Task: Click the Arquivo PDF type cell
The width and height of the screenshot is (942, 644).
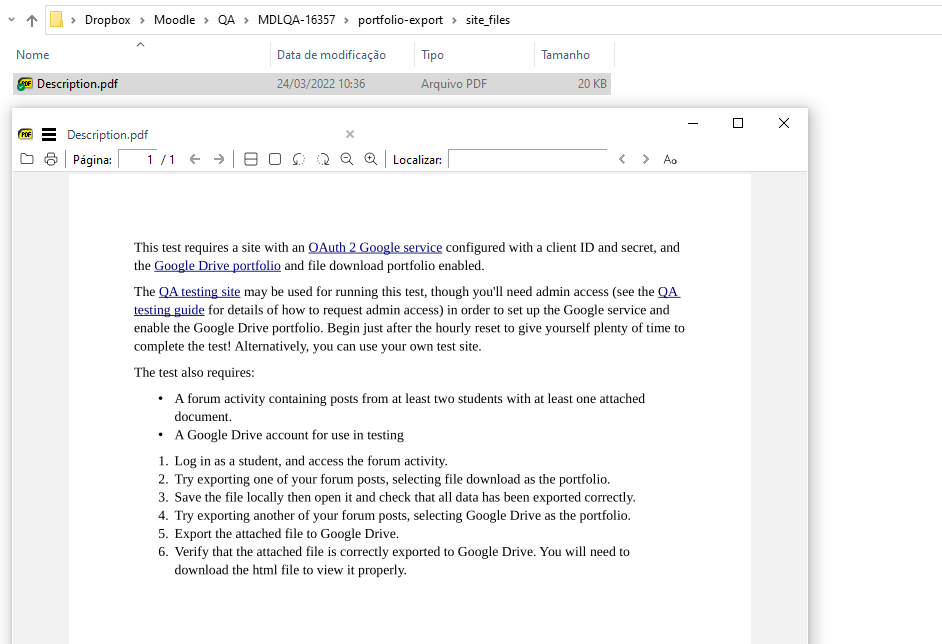Action: click(x=454, y=84)
